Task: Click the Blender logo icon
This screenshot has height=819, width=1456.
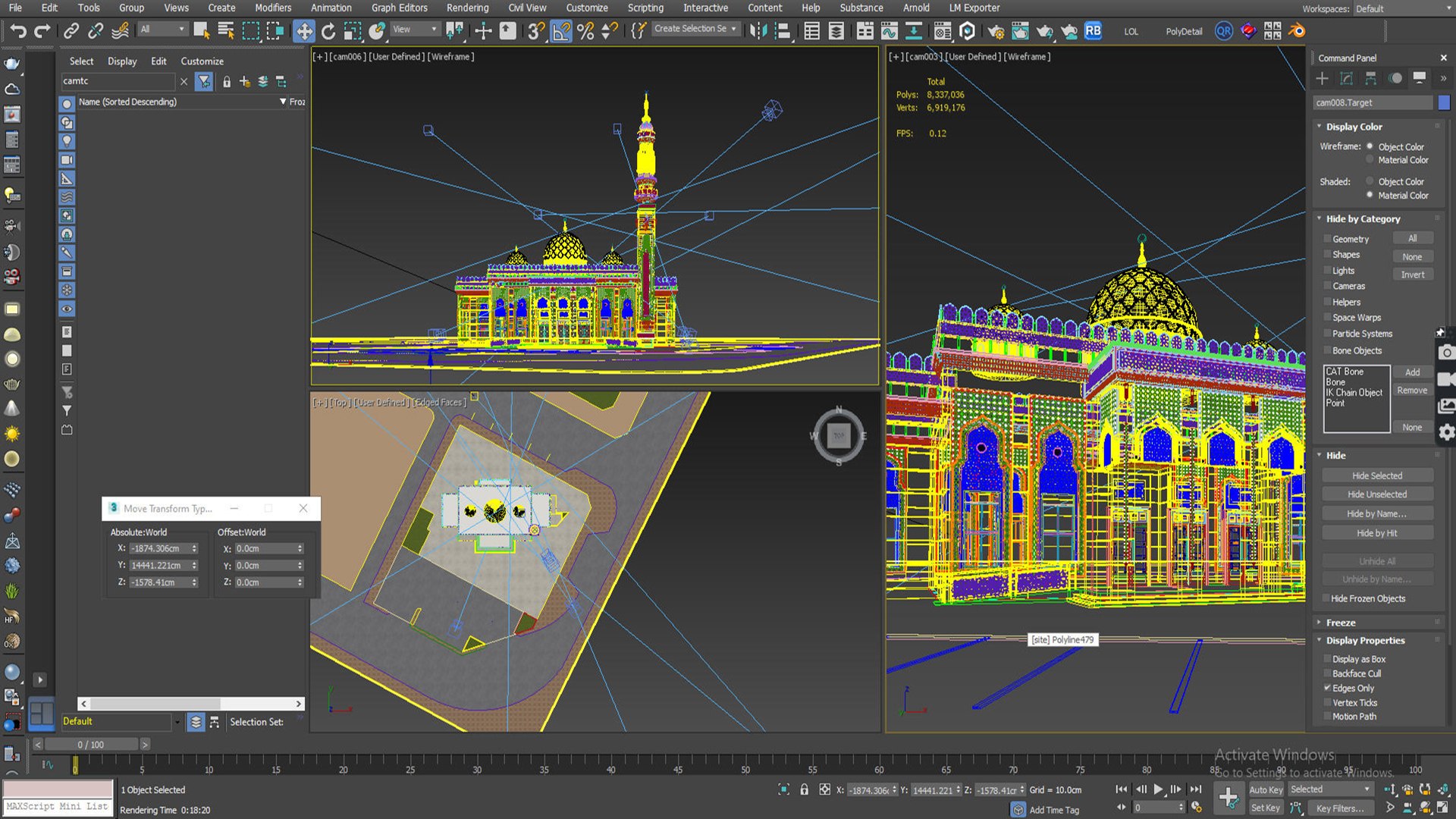Action: pyautogui.click(x=1297, y=31)
